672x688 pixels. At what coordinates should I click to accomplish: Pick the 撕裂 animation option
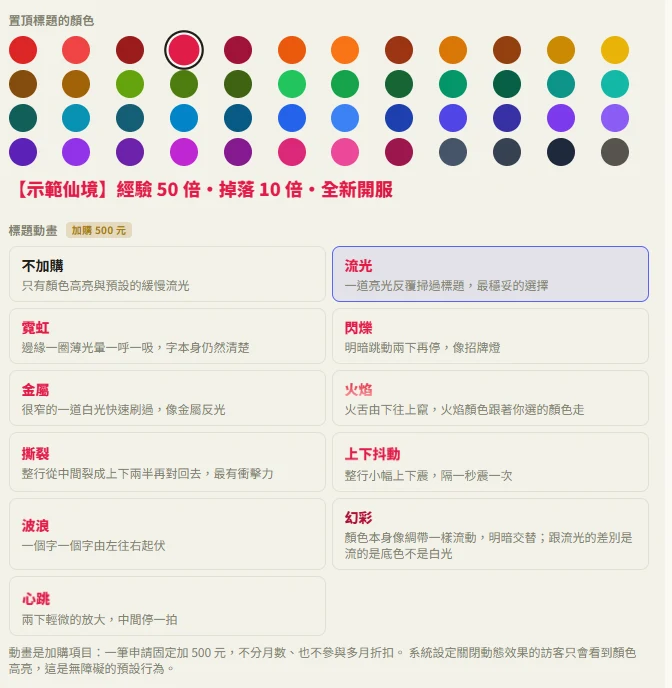(x=167, y=462)
